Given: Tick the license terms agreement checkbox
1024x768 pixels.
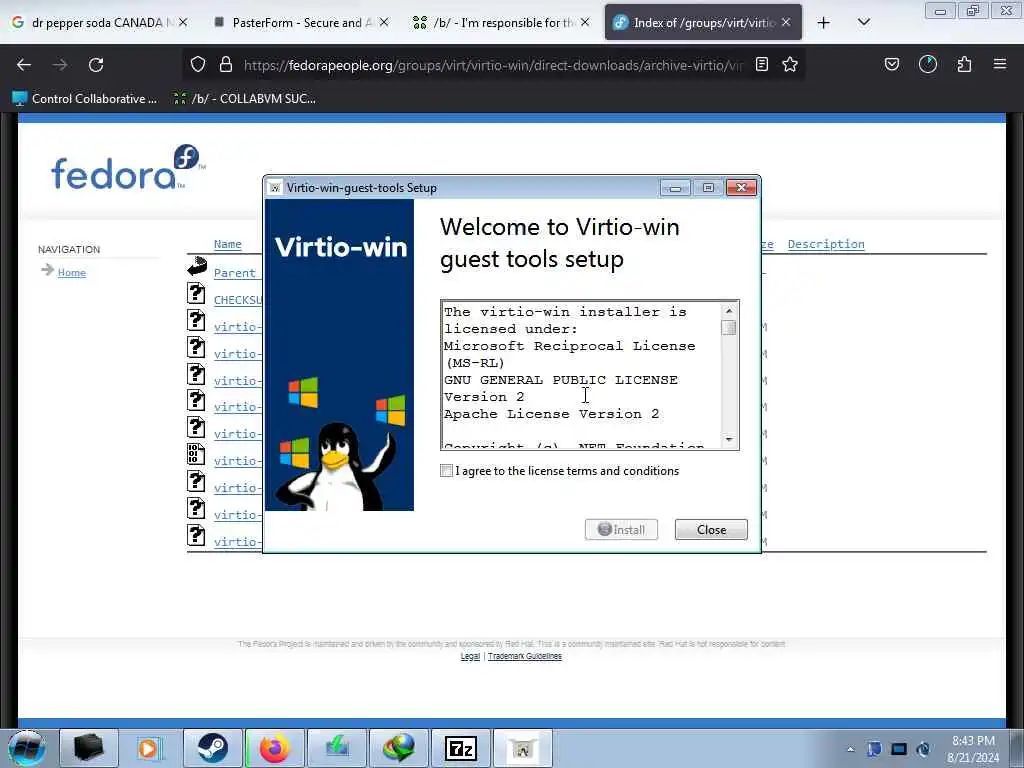Looking at the screenshot, I should (x=446, y=471).
